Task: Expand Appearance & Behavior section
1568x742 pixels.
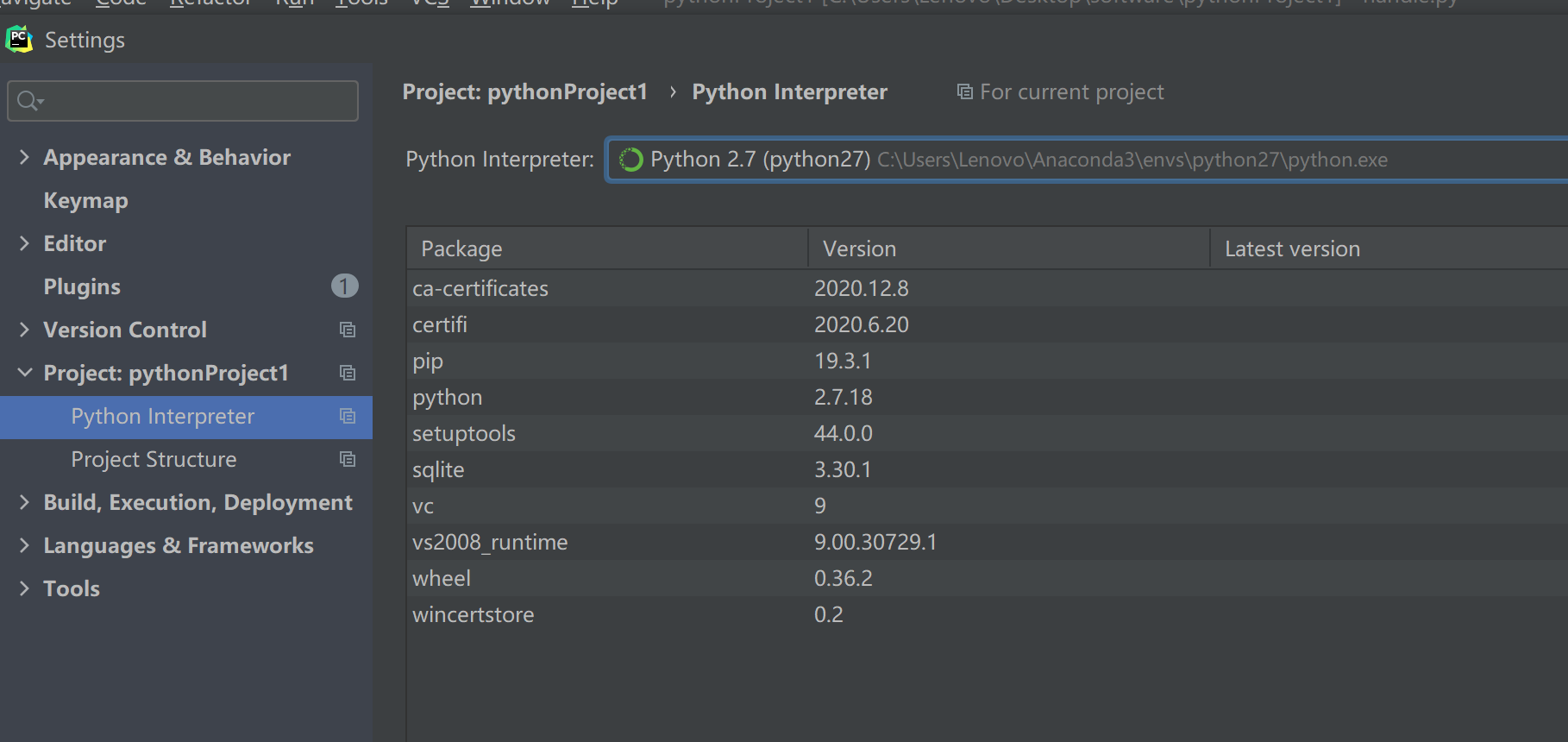Action: pos(24,157)
